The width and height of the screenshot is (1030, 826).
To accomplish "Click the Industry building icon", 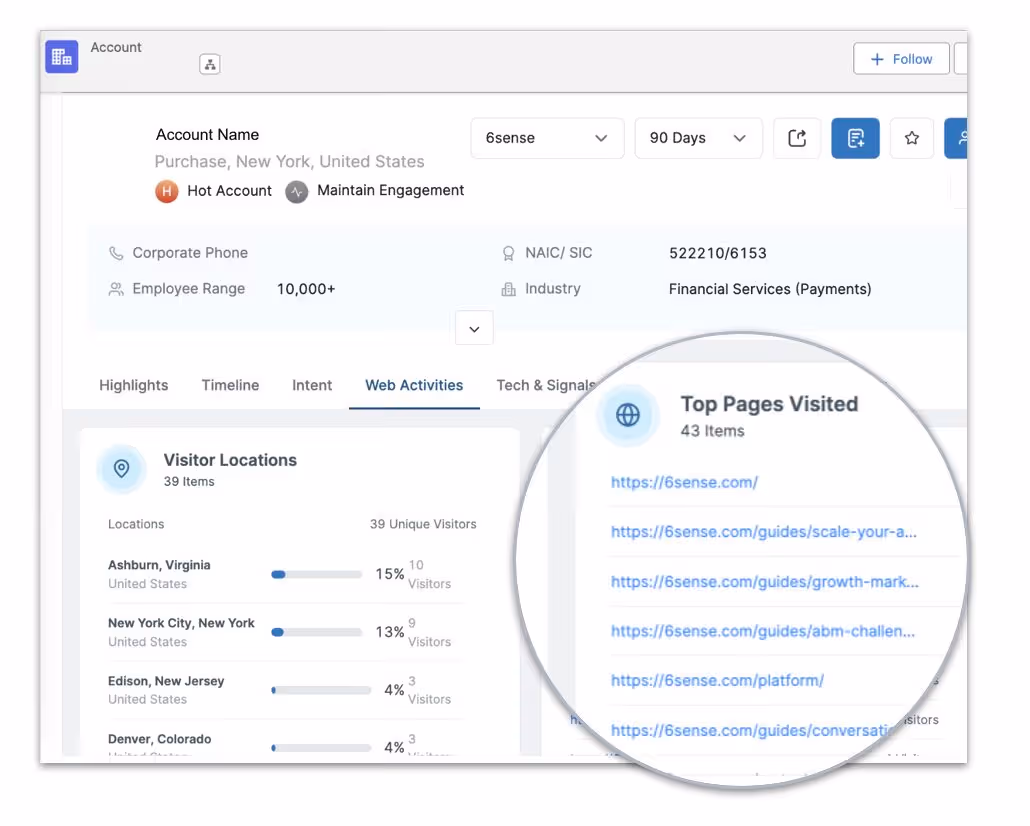I will click(x=508, y=289).
